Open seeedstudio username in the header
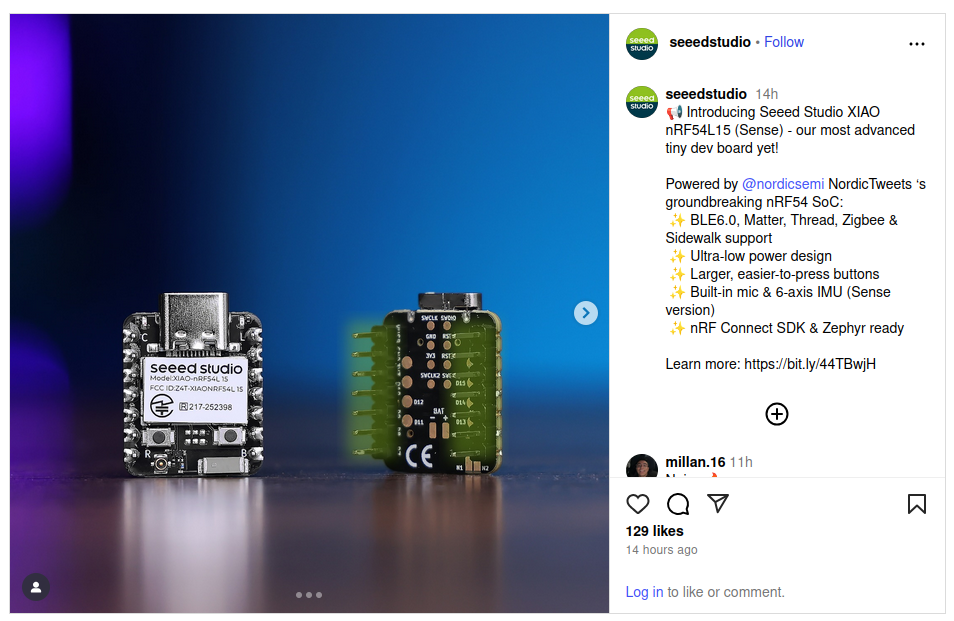 [709, 42]
